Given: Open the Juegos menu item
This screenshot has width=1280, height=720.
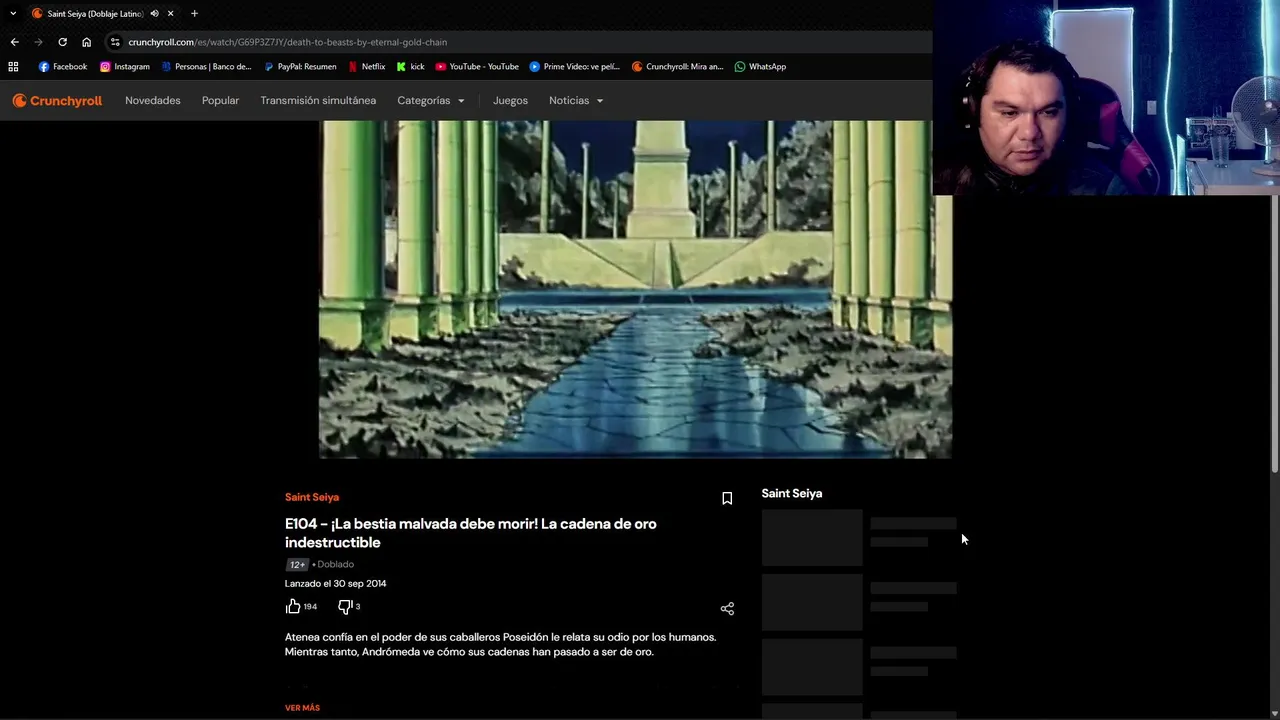Looking at the screenshot, I should (x=510, y=100).
